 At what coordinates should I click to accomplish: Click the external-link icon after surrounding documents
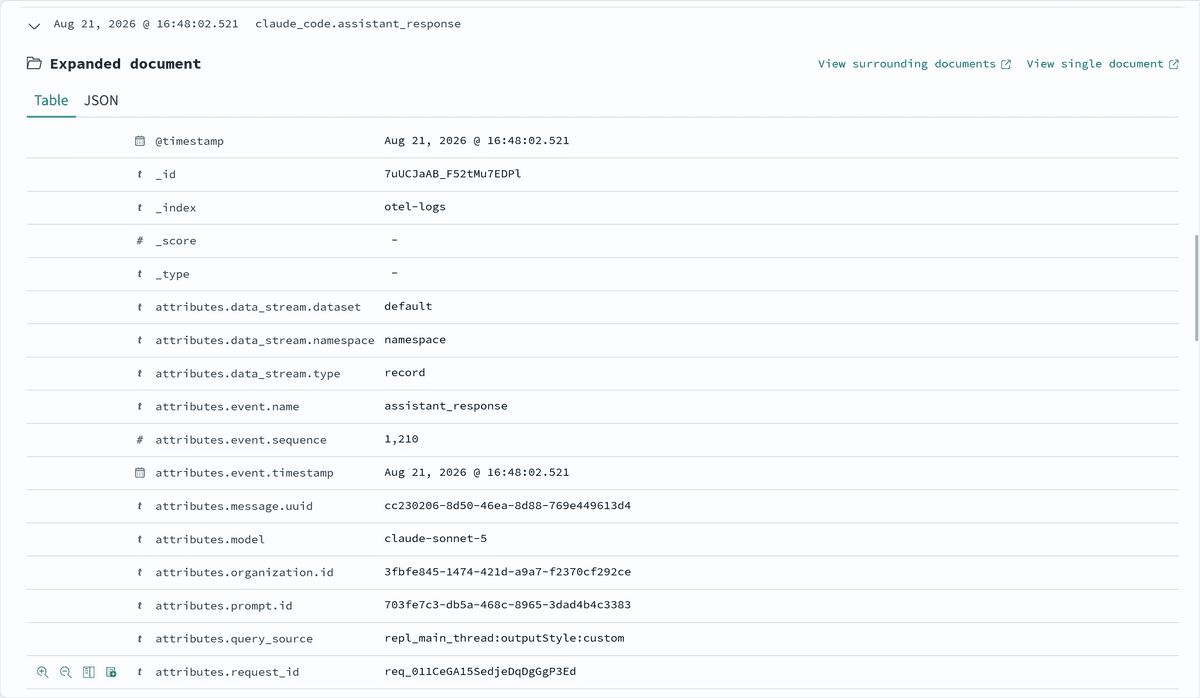coord(1006,64)
